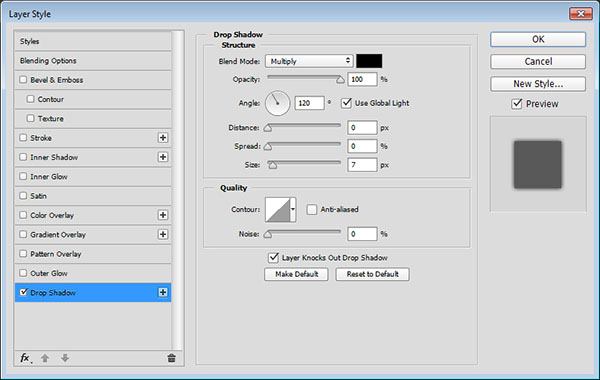The height and width of the screenshot is (380, 600).
Task: Click the Cancel button
Action: 538,62
